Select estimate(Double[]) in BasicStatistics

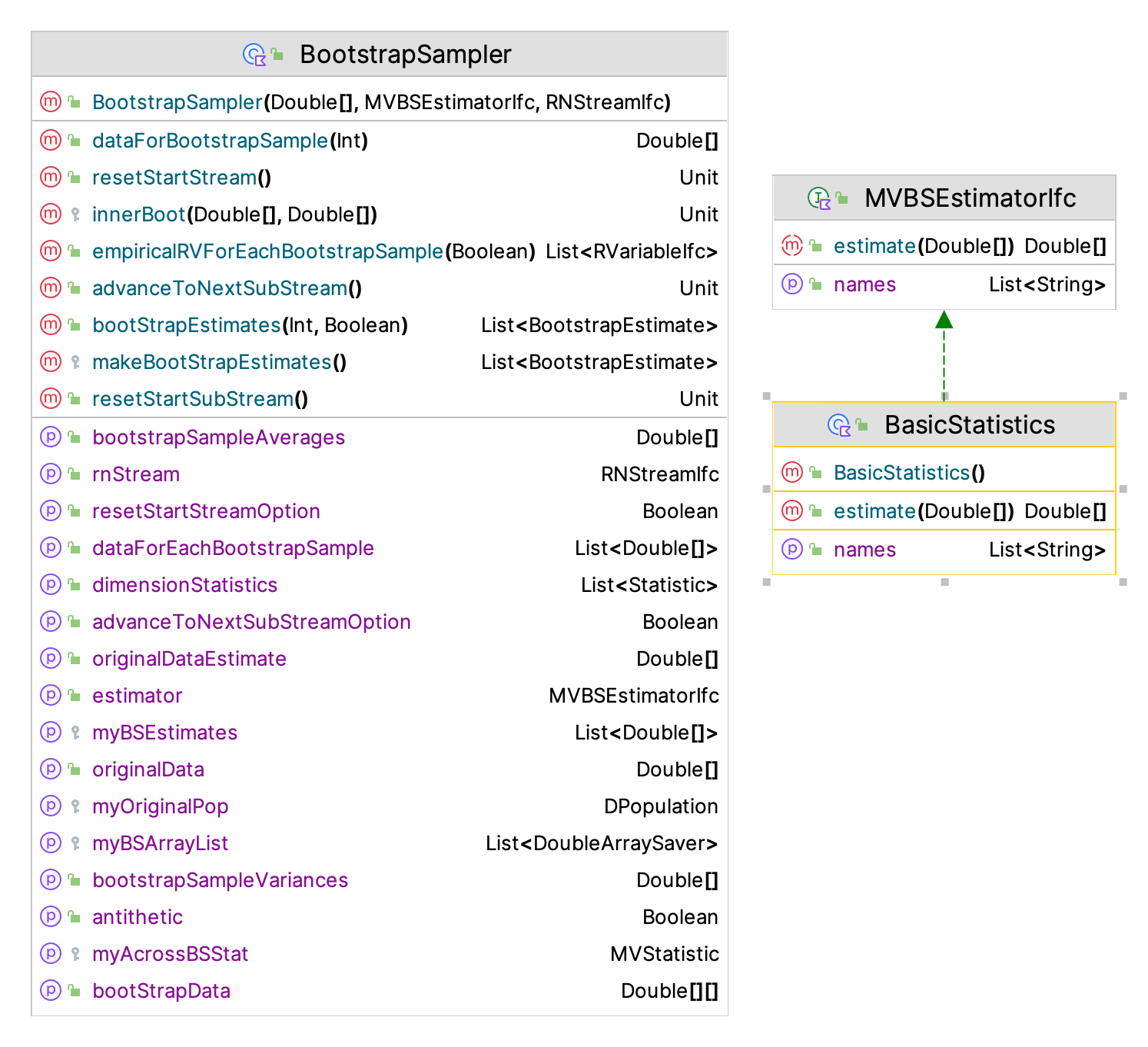pos(924,511)
